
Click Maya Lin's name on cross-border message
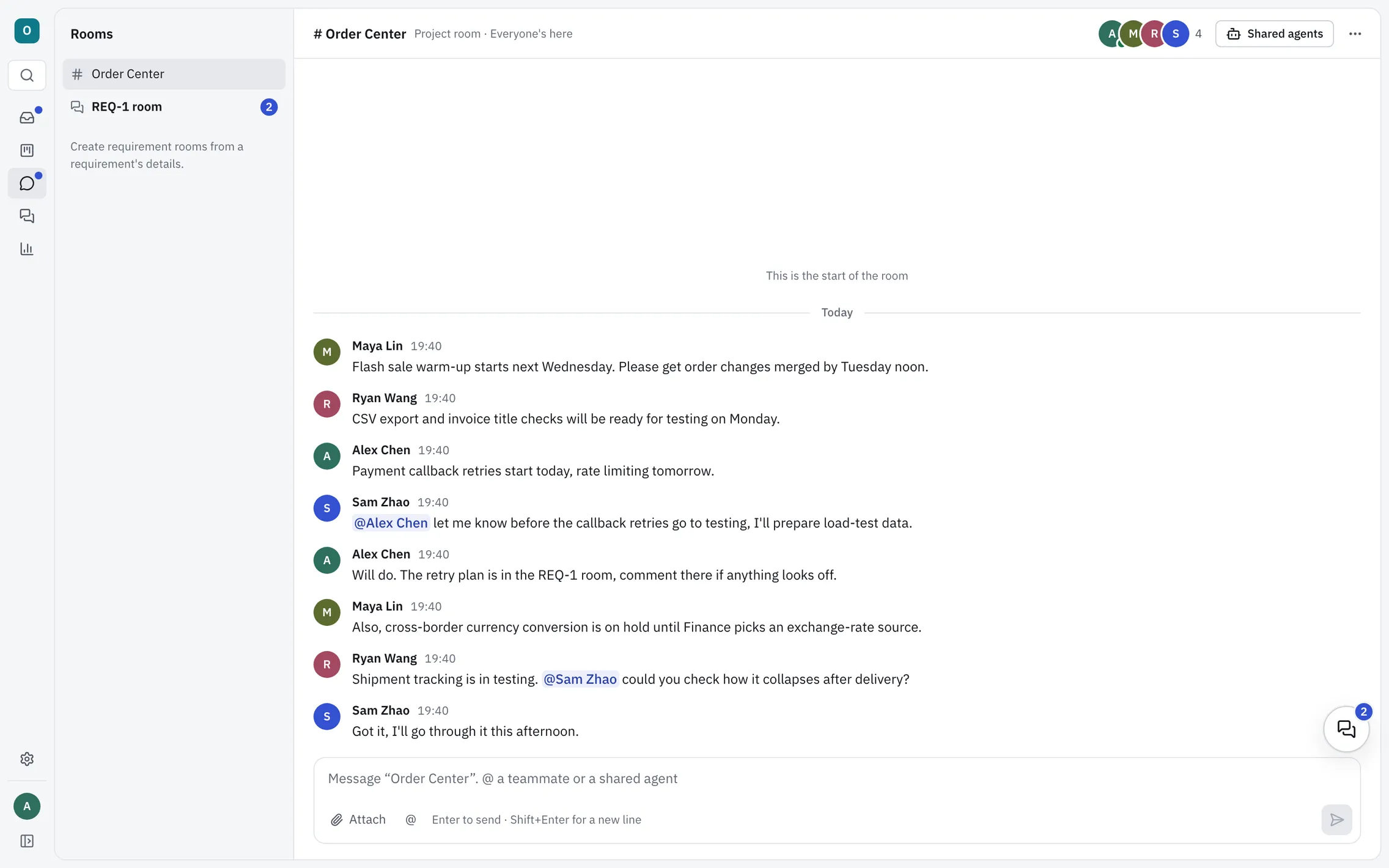(x=377, y=606)
